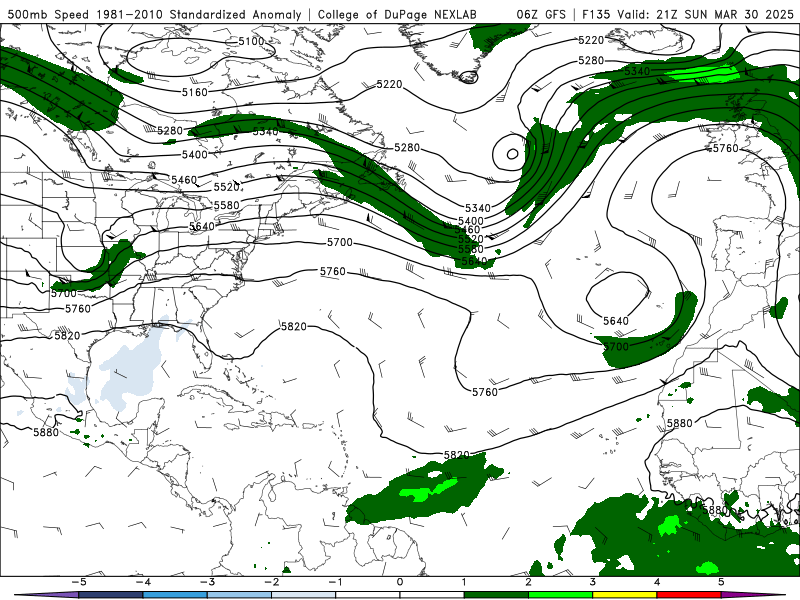Click the 5220 label near southern Greenland
This screenshot has height=600, width=800.
coord(390,84)
